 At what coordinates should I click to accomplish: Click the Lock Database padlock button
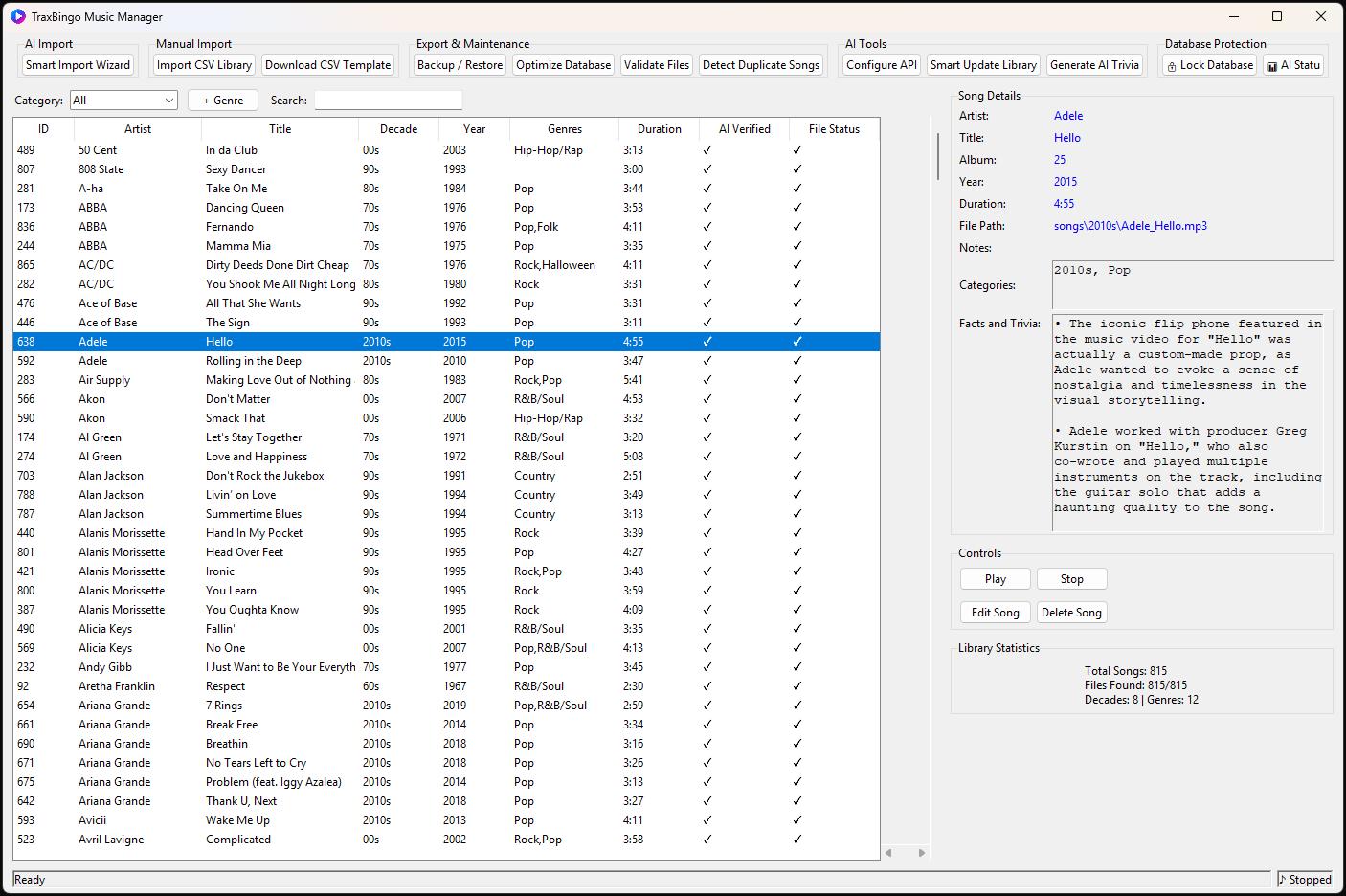[x=1209, y=65]
